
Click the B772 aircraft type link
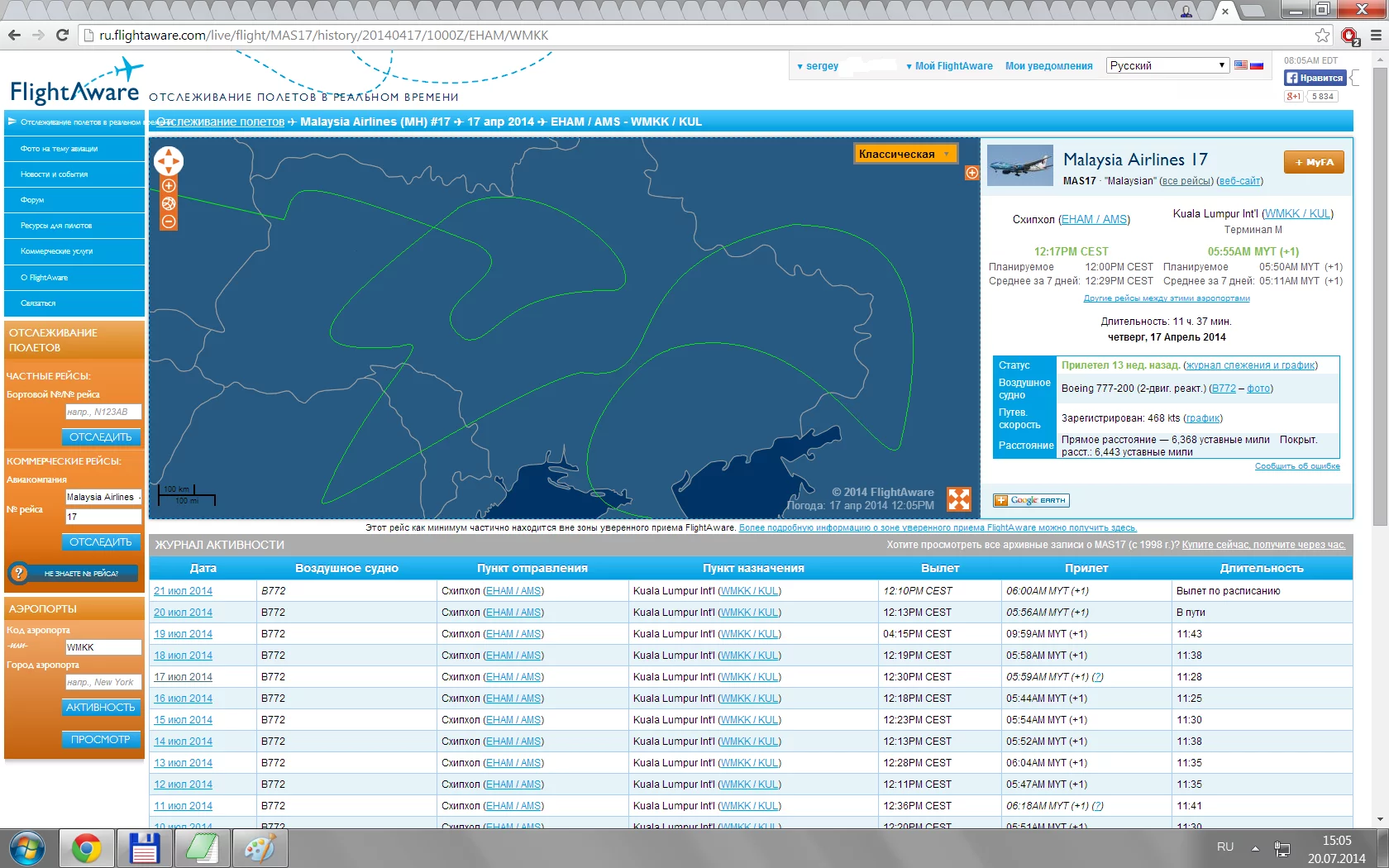point(1223,389)
